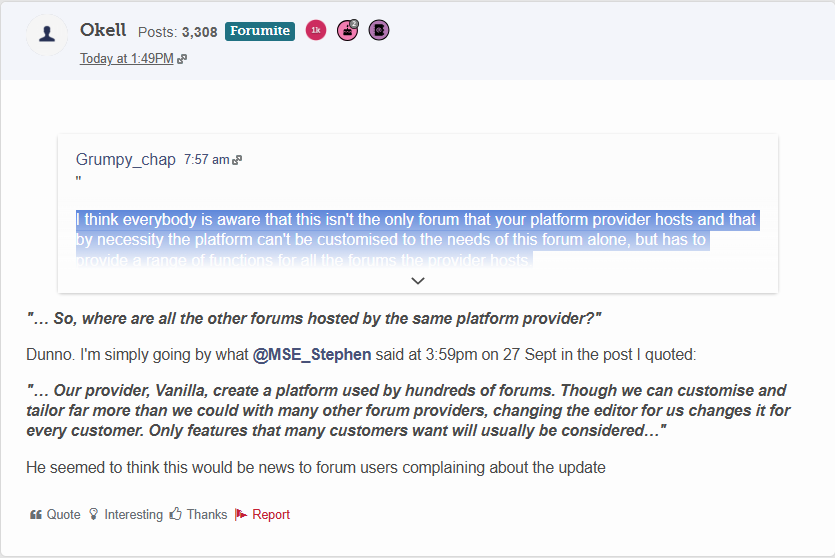Click the Quote speech marks icon
835x558 pixels.
[x=36, y=515]
